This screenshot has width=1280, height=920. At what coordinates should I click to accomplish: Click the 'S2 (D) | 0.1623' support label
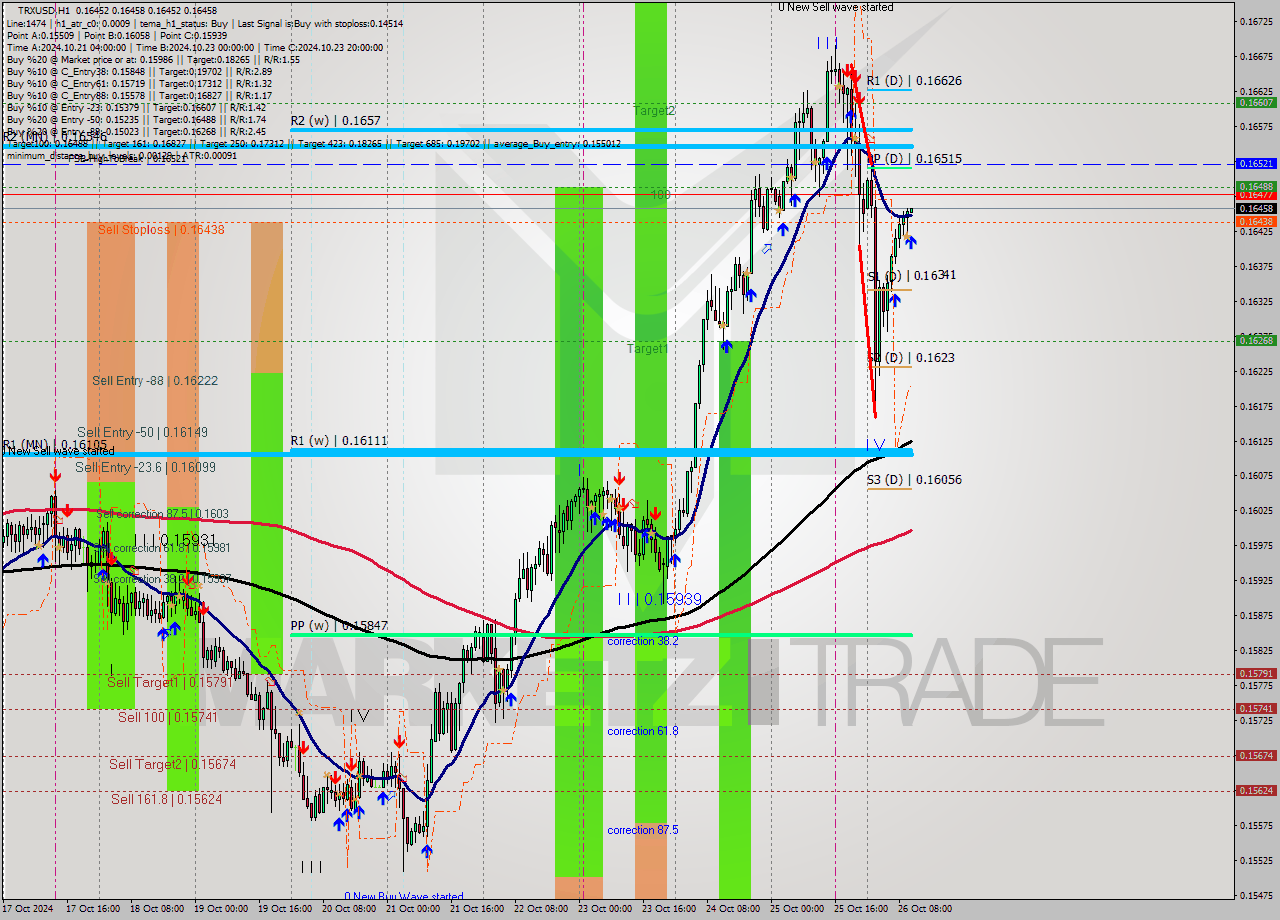[x=910, y=357]
